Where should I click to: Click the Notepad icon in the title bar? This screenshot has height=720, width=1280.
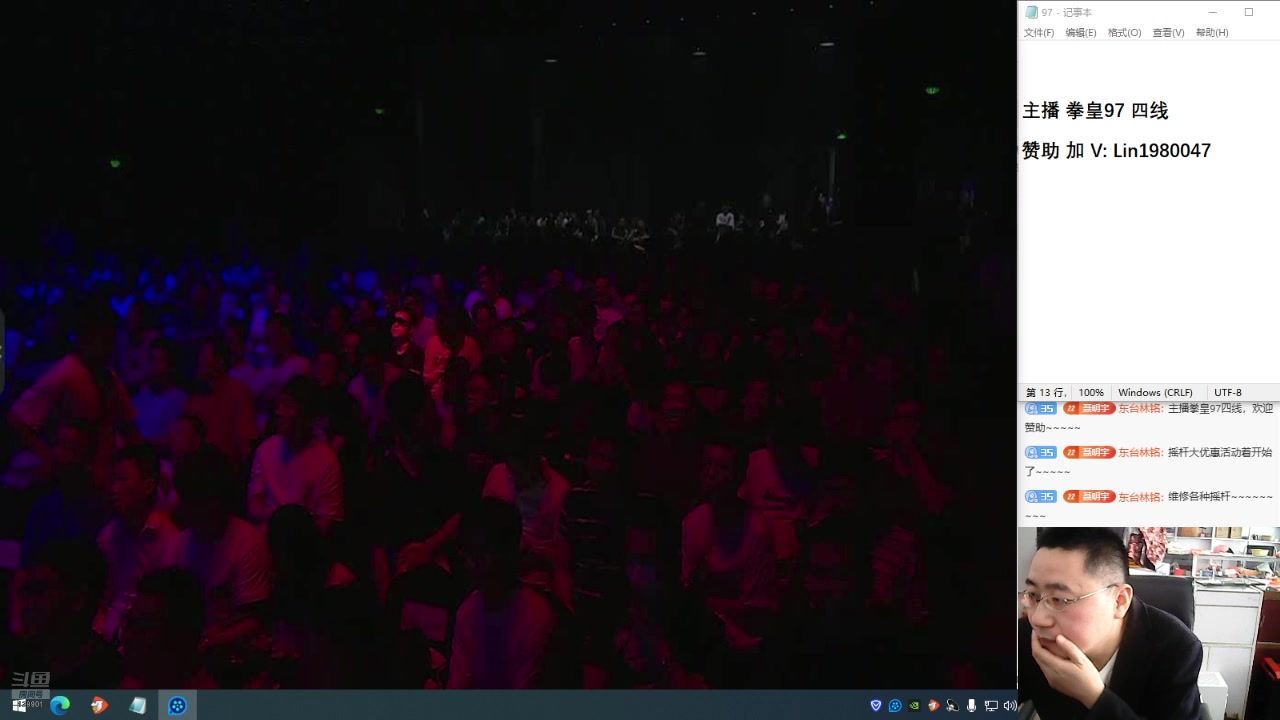pos(1031,12)
